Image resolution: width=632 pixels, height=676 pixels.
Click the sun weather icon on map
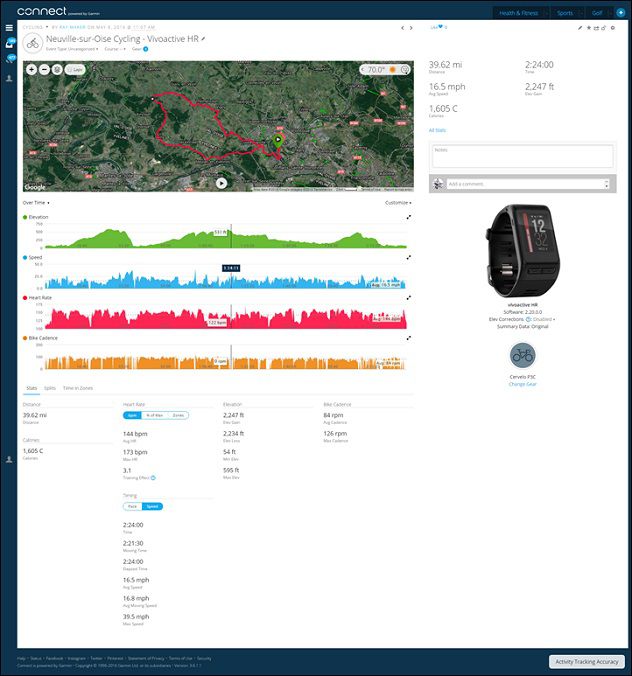[x=393, y=69]
